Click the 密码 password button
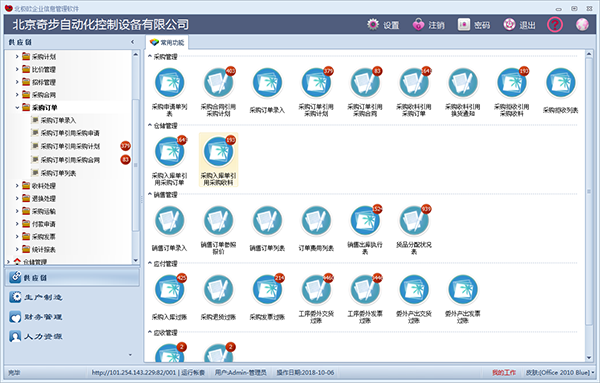 (x=474, y=25)
